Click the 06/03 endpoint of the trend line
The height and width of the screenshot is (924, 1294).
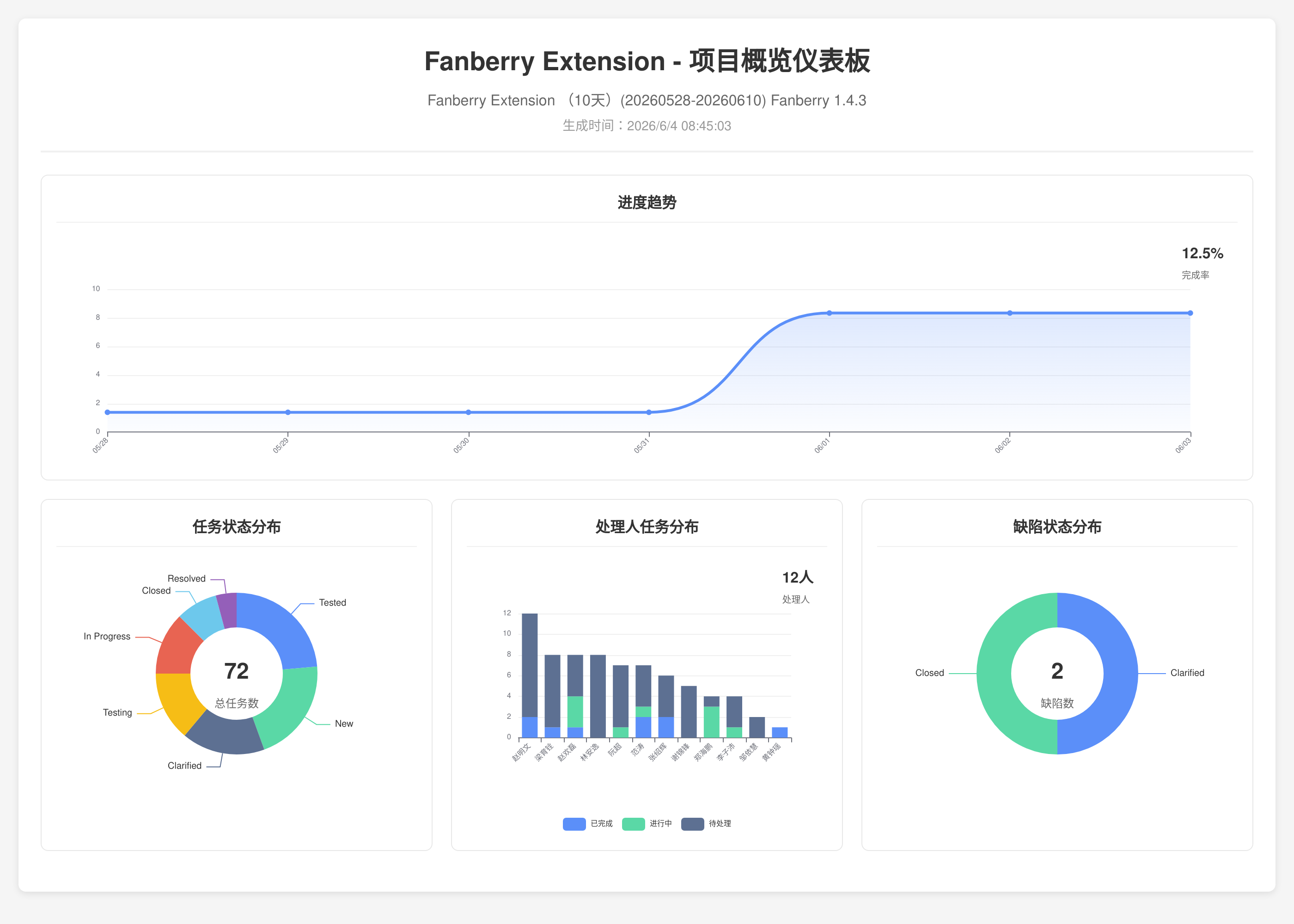coord(1190,313)
